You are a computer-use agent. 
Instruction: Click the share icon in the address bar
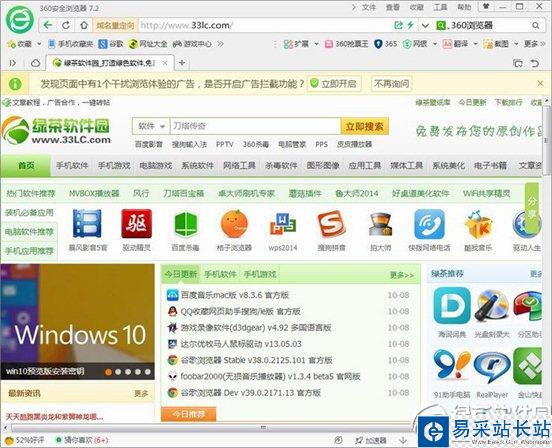[x=398, y=25]
